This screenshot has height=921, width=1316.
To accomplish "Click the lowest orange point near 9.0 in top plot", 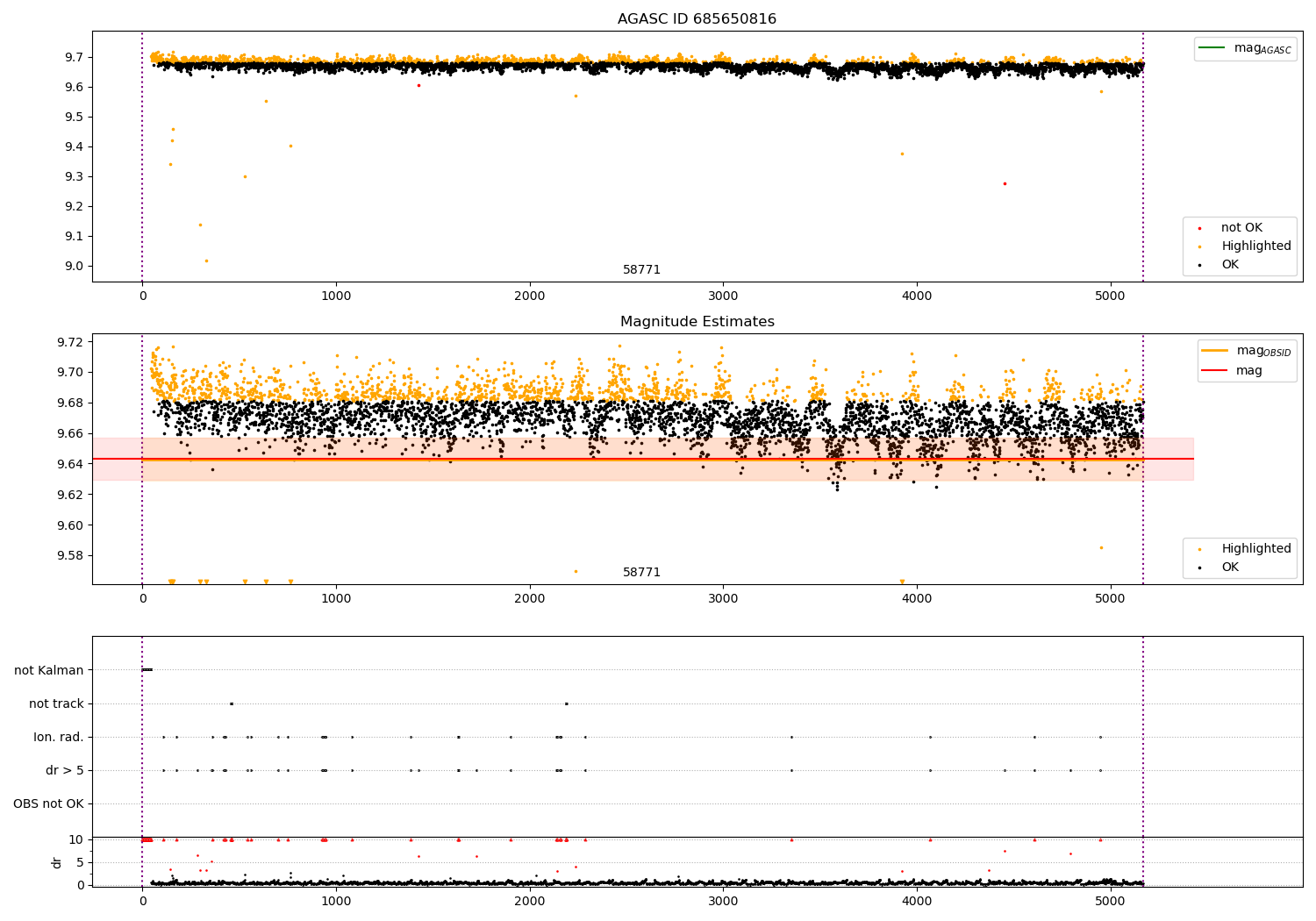I will [206, 261].
